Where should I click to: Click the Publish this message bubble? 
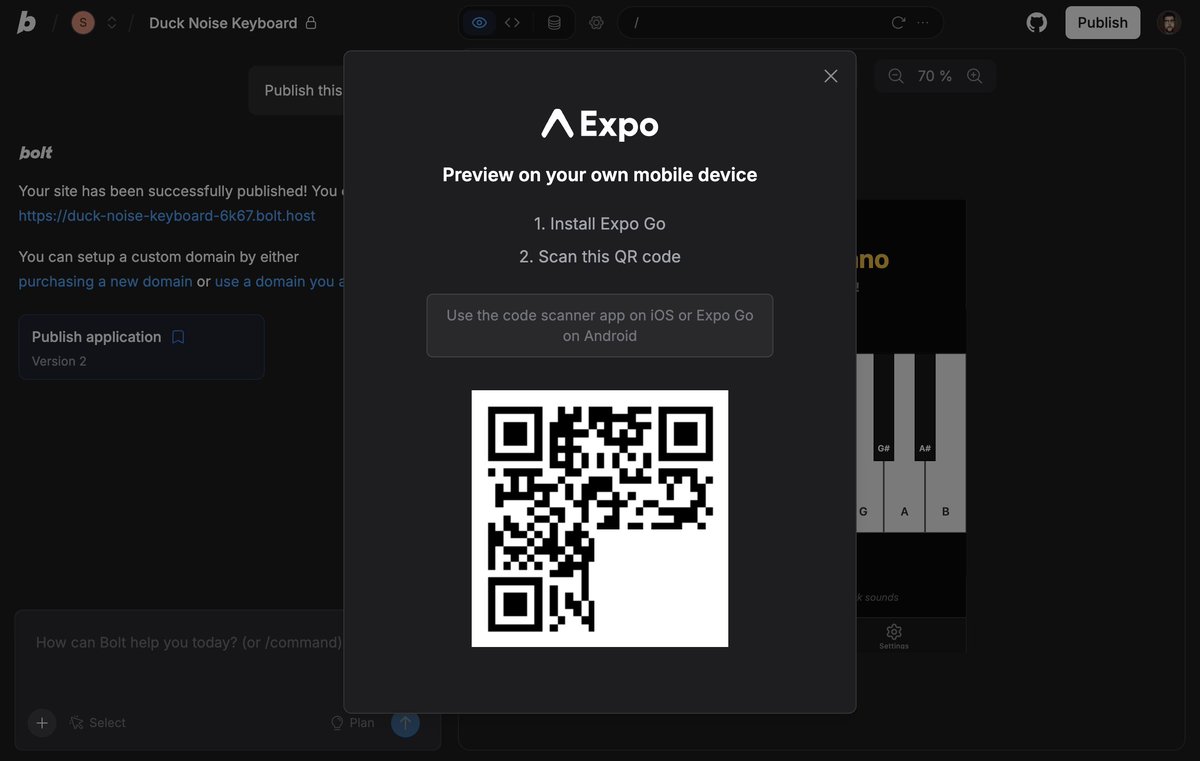(296, 90)
